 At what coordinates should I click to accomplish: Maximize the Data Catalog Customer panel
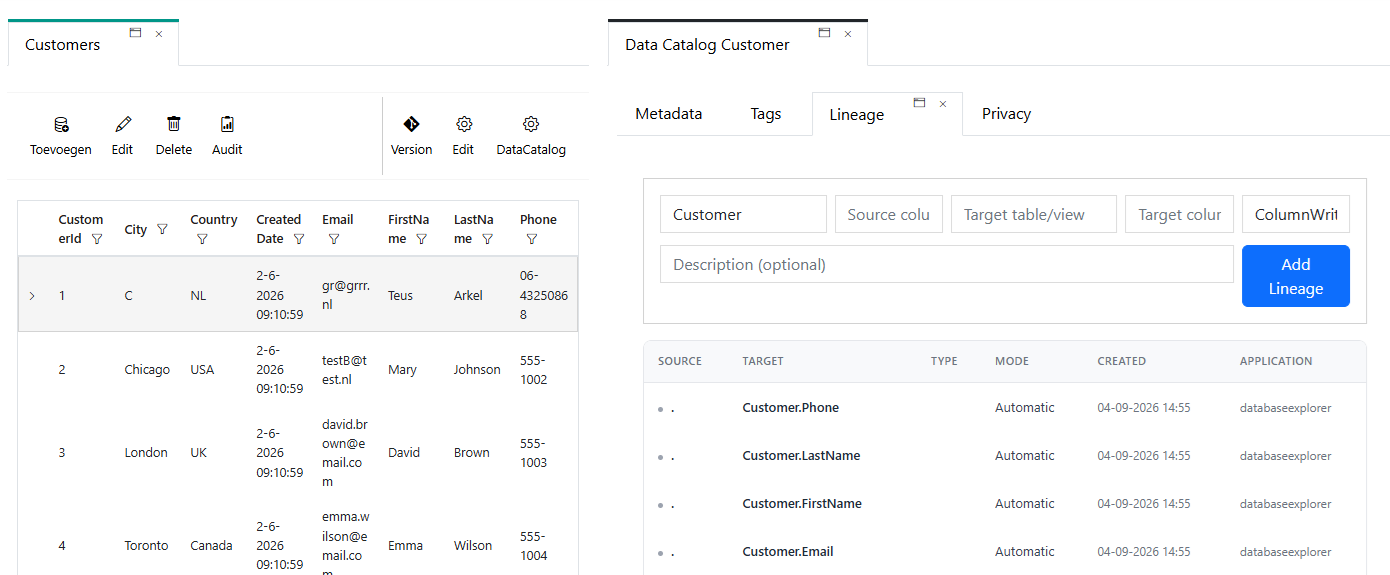824,33
